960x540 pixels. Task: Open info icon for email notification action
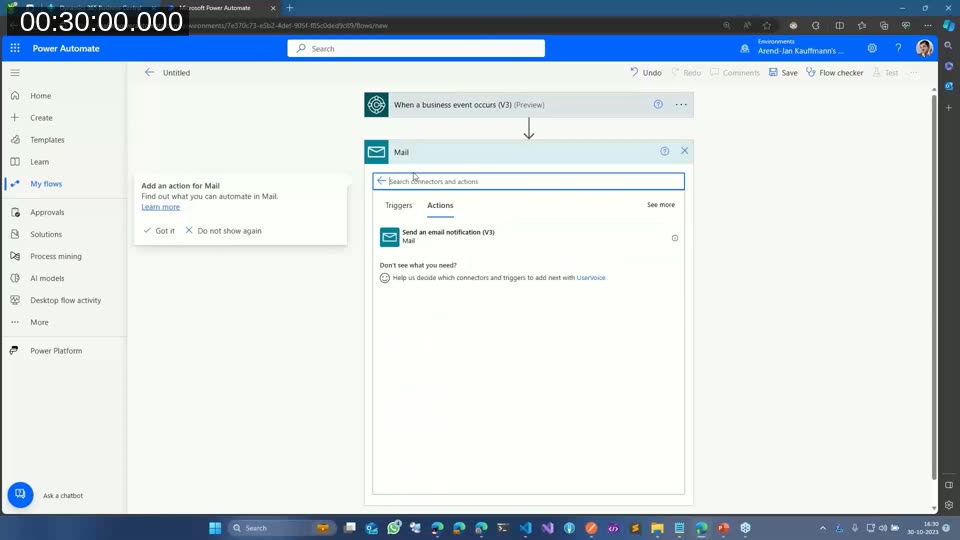click(x=675, y=238)
